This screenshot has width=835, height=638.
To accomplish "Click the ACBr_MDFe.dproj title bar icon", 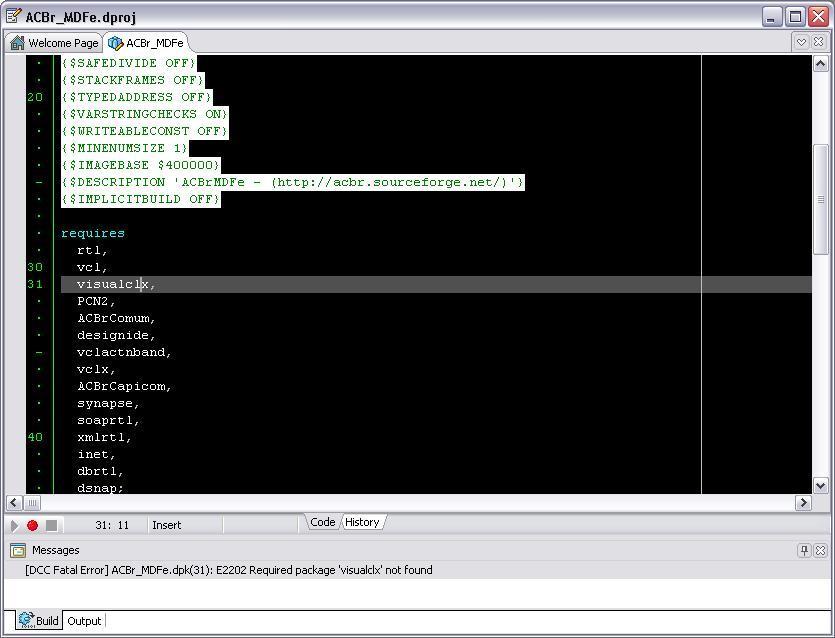I will 13,17.
